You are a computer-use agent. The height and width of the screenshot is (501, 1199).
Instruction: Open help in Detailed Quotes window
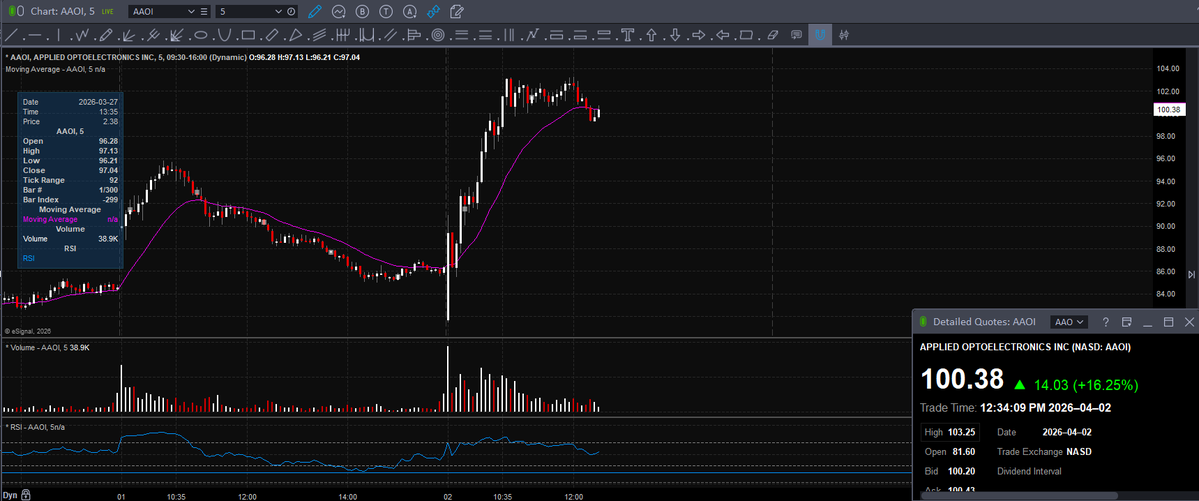tap(1105, 322)
